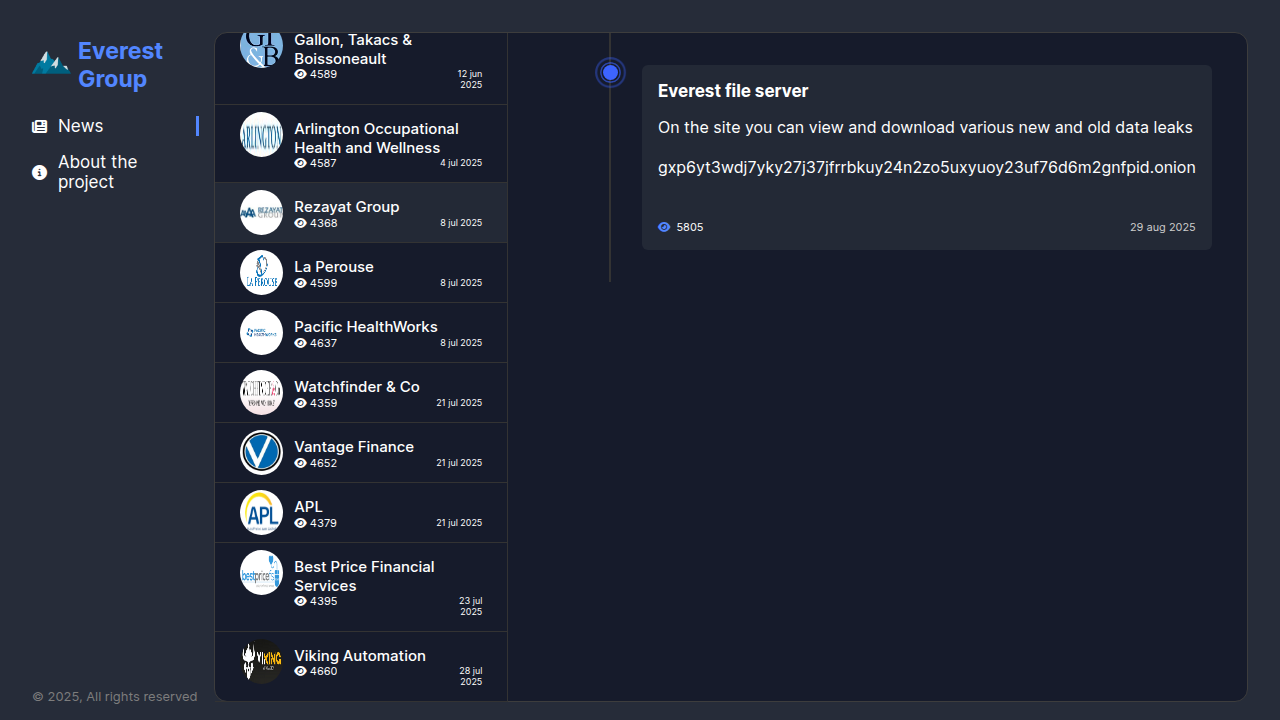Click the Vantage Finance V logo

[262, 453]
